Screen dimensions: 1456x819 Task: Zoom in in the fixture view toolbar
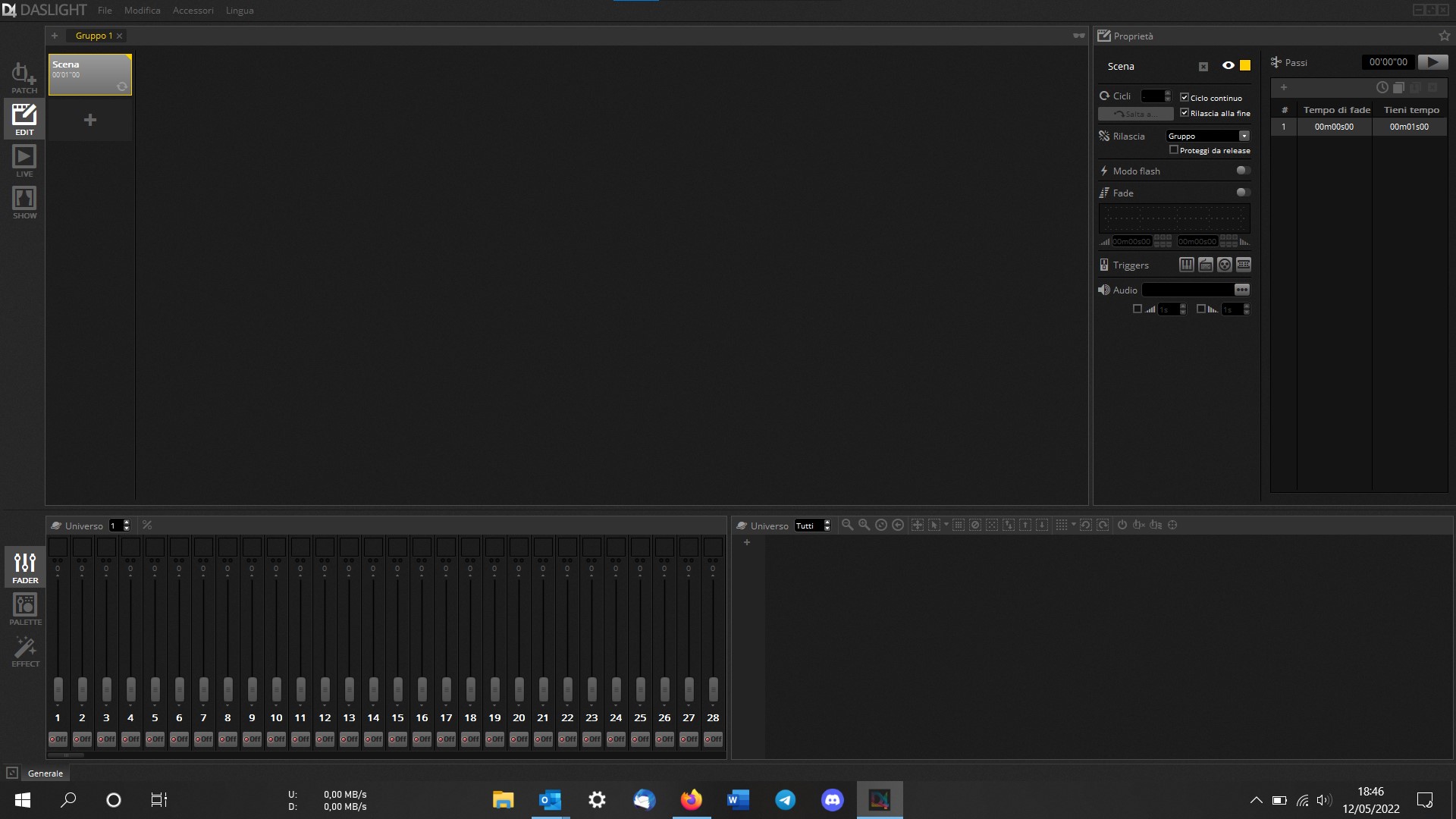pyautogui.click(x=864, y=525)
